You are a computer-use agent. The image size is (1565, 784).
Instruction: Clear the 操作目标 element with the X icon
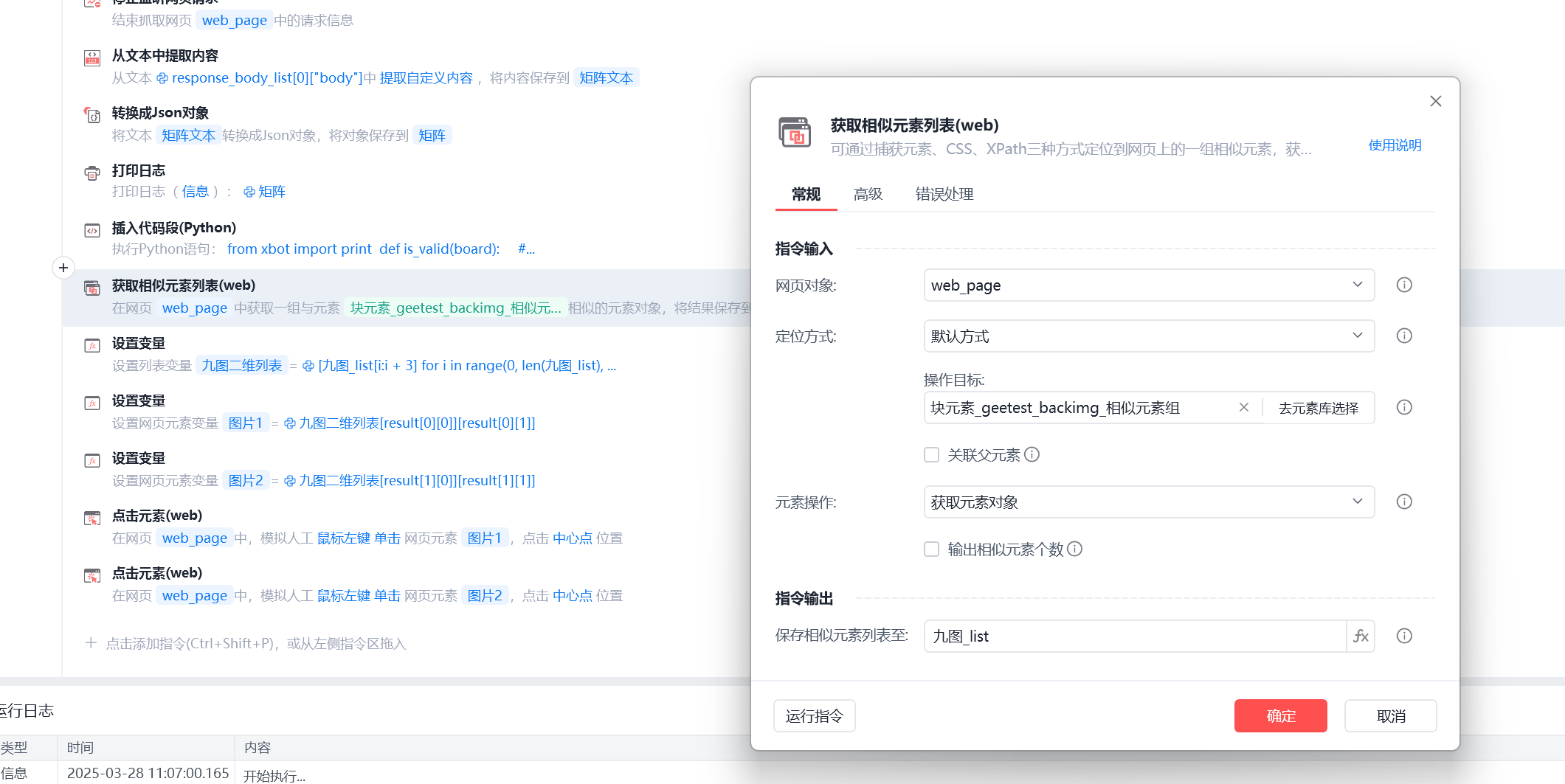coord(1244,408)
